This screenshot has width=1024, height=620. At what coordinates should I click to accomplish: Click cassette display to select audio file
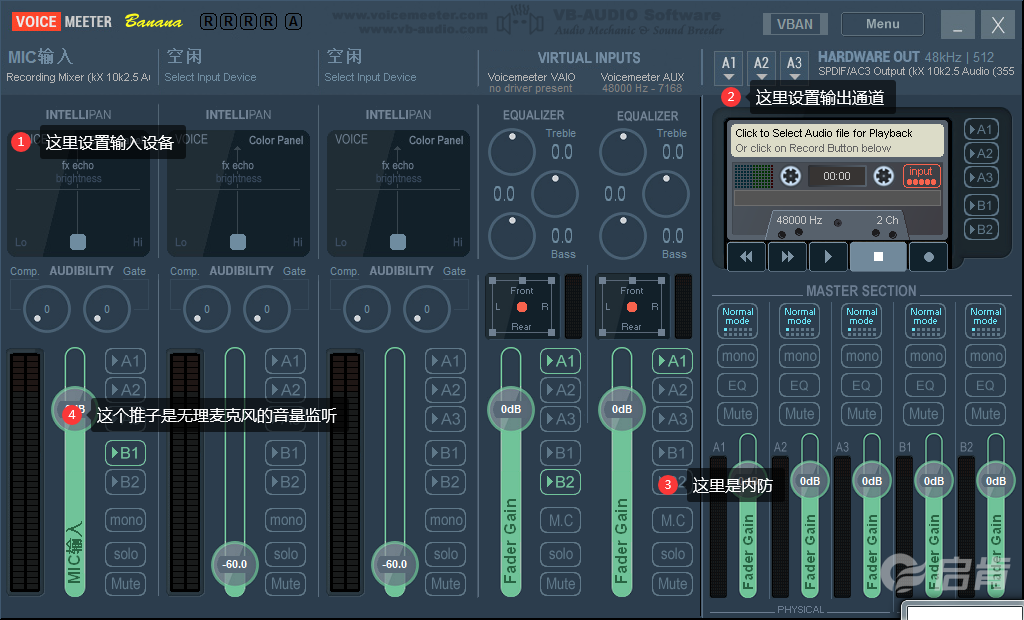pos(837,140)
